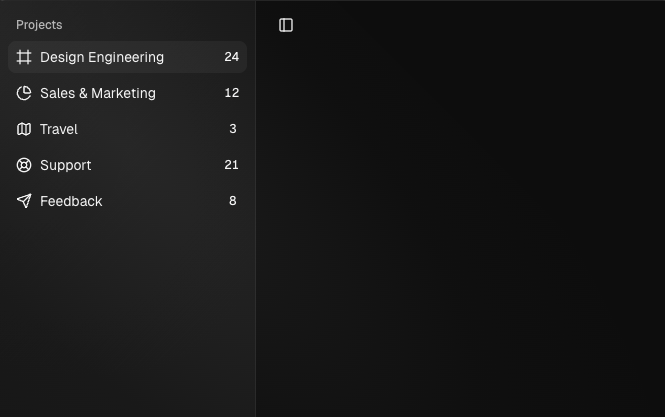Click the 8 count beside Feedback
Image resolution: width=665 pixels, height=417 pixels.
pos(233,201)
